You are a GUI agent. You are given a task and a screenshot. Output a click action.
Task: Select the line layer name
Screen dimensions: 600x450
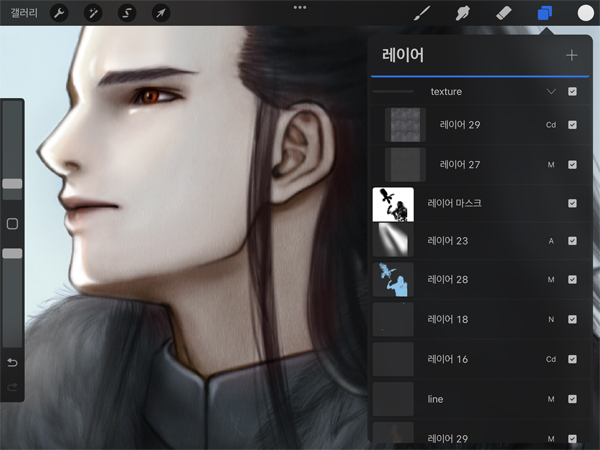click(435, 399)
